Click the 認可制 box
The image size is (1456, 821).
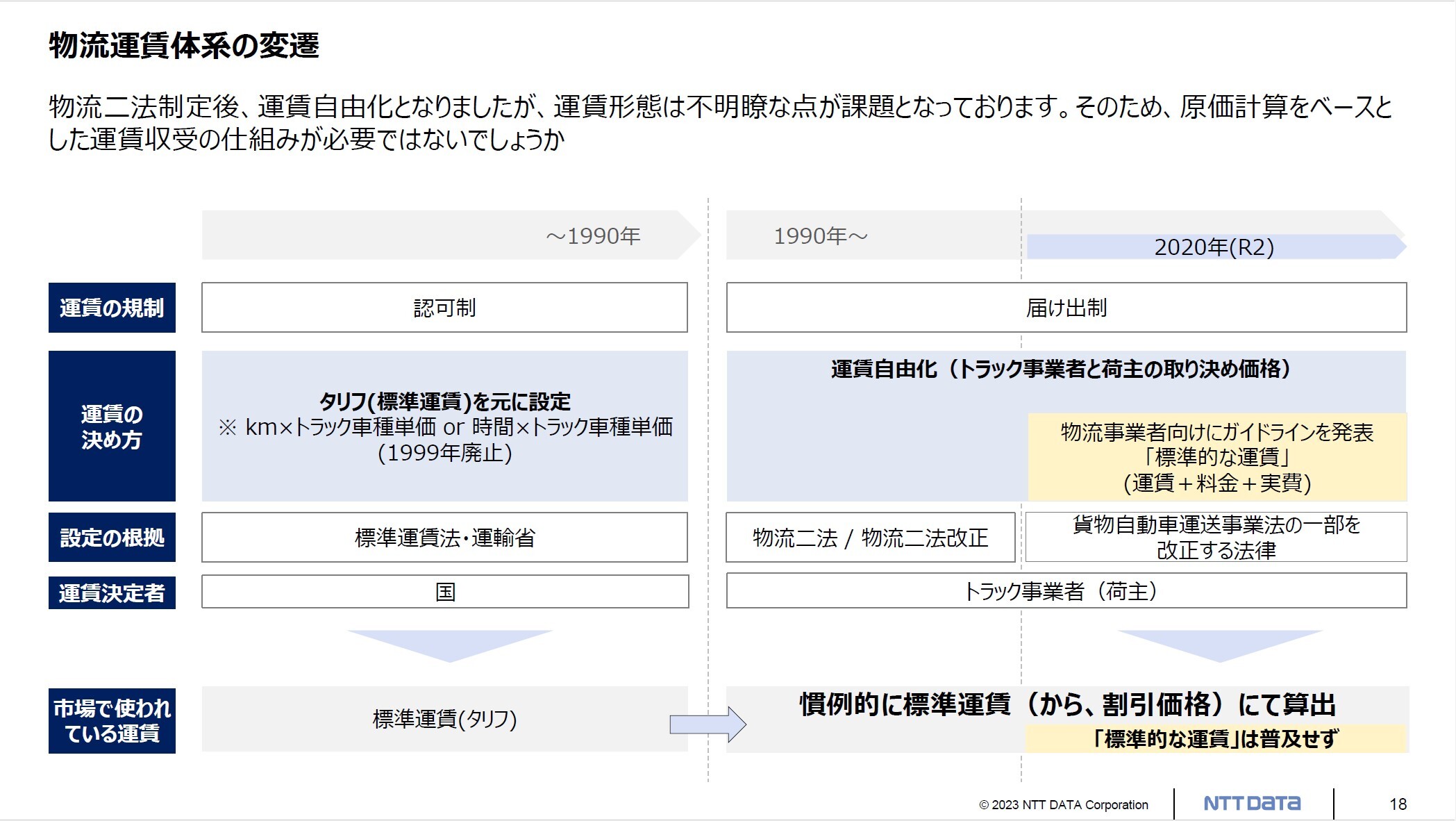point(444,307)
